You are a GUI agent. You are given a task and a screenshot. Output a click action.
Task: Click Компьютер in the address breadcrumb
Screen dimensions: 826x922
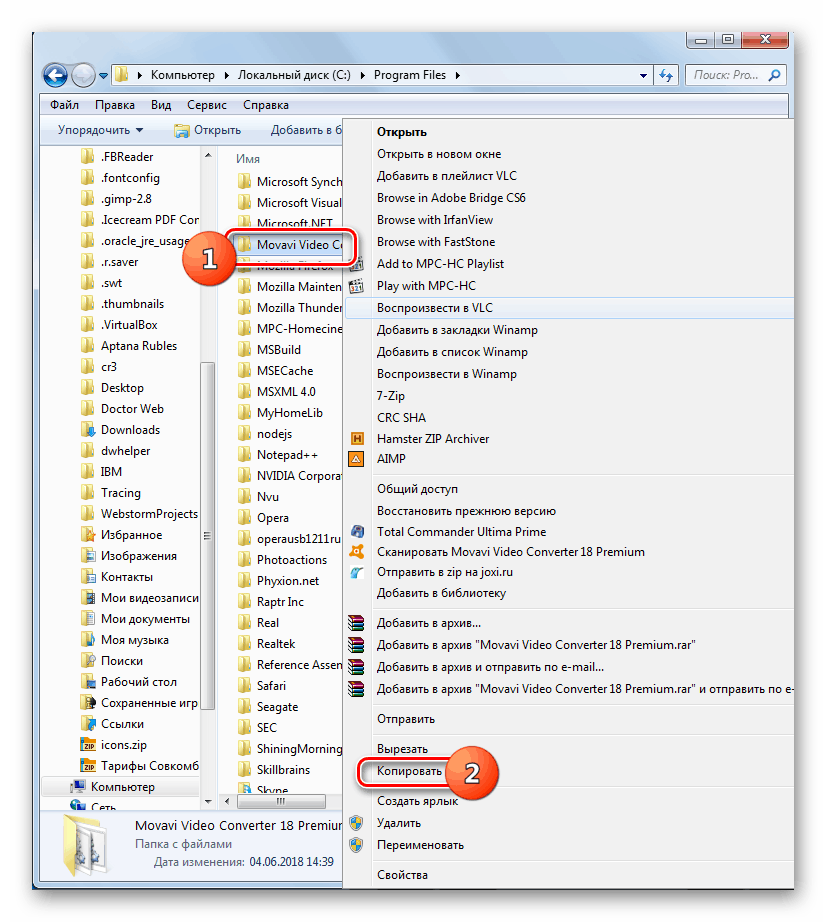pyautogui.click(x=183, y=75)
